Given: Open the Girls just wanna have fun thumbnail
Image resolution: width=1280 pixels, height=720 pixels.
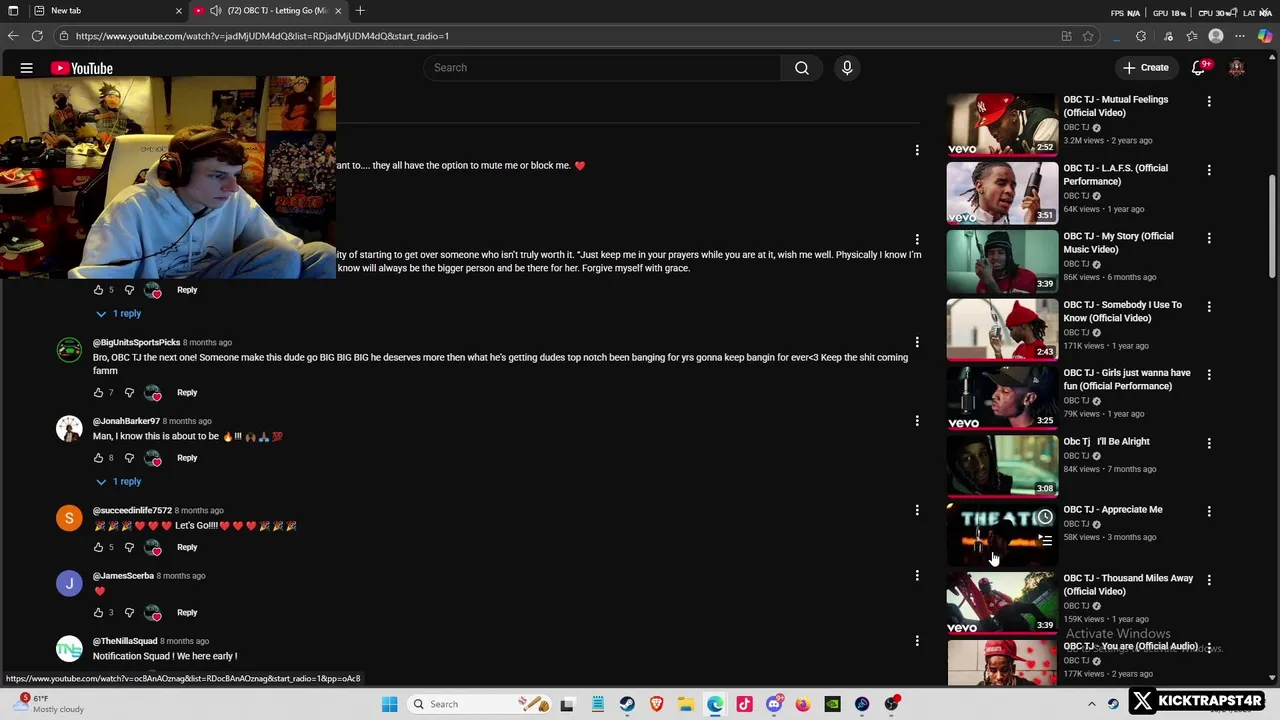Looking at the screenshot, I should pos(1002,398).
